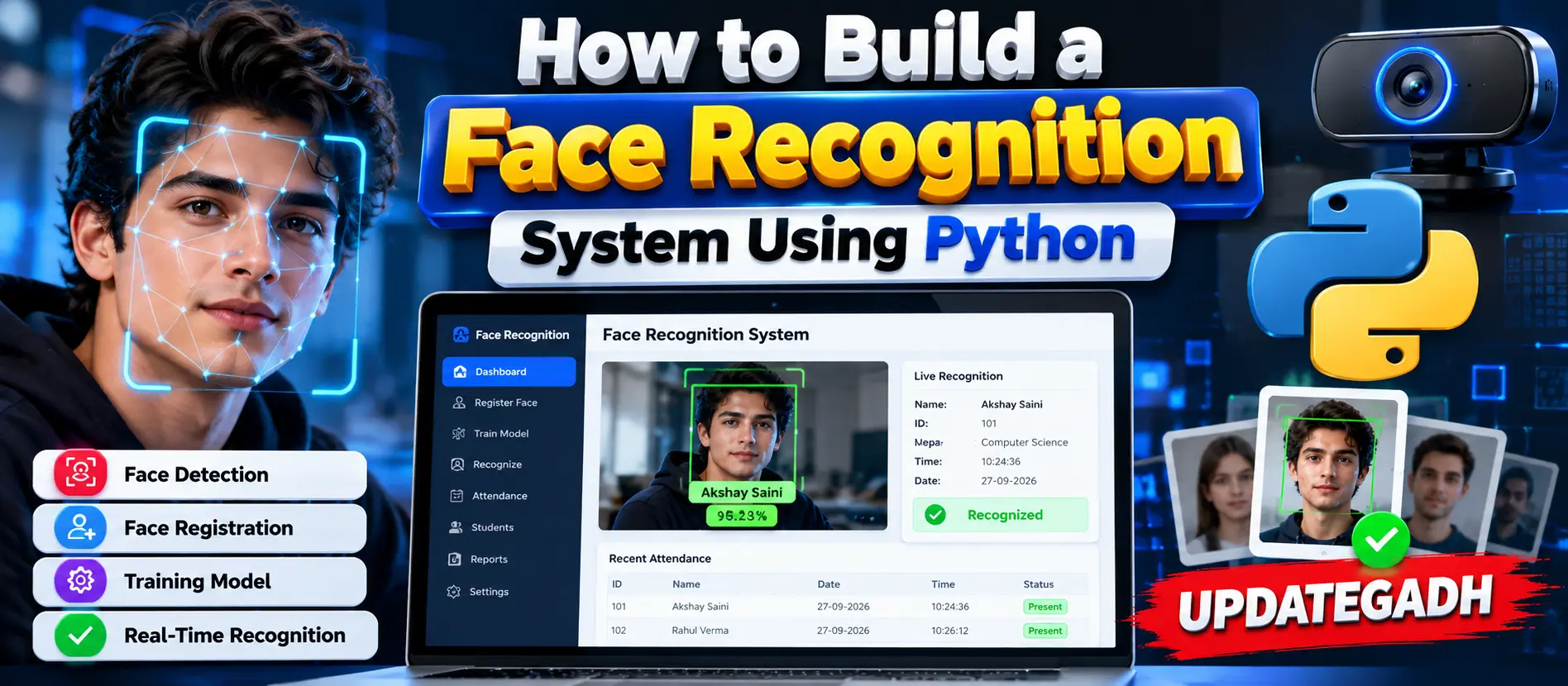Click the Face Detection feature label
Screen dimensions: 1568x686
[x=196, y=474]
